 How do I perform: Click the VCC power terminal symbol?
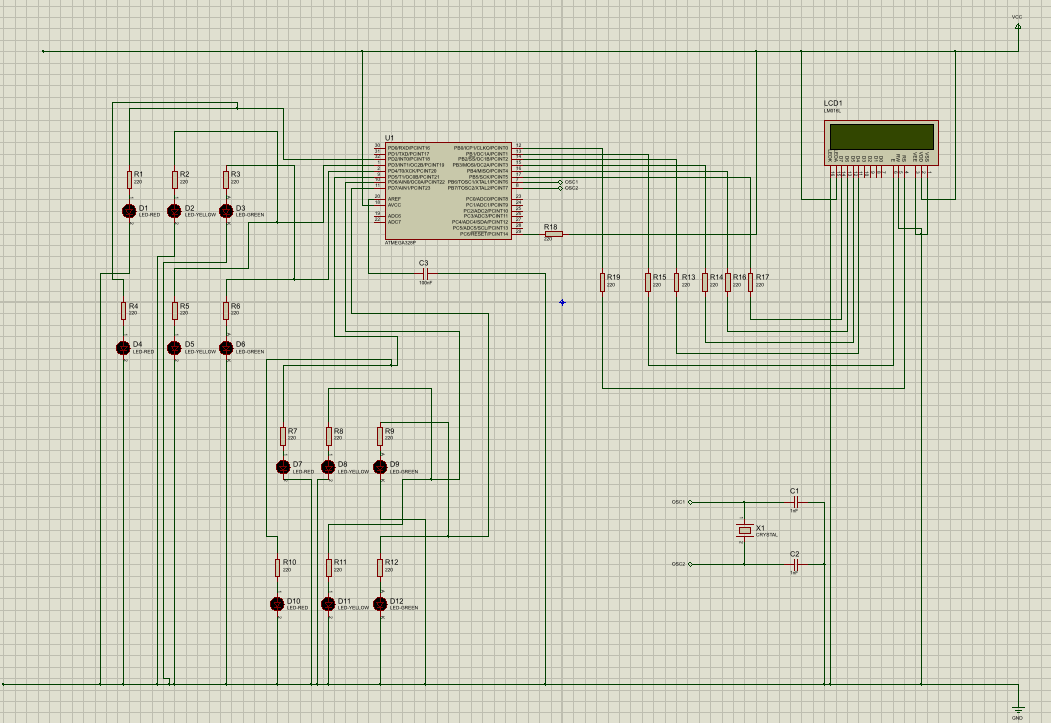pyautogui.click(x=1017, y=27)
